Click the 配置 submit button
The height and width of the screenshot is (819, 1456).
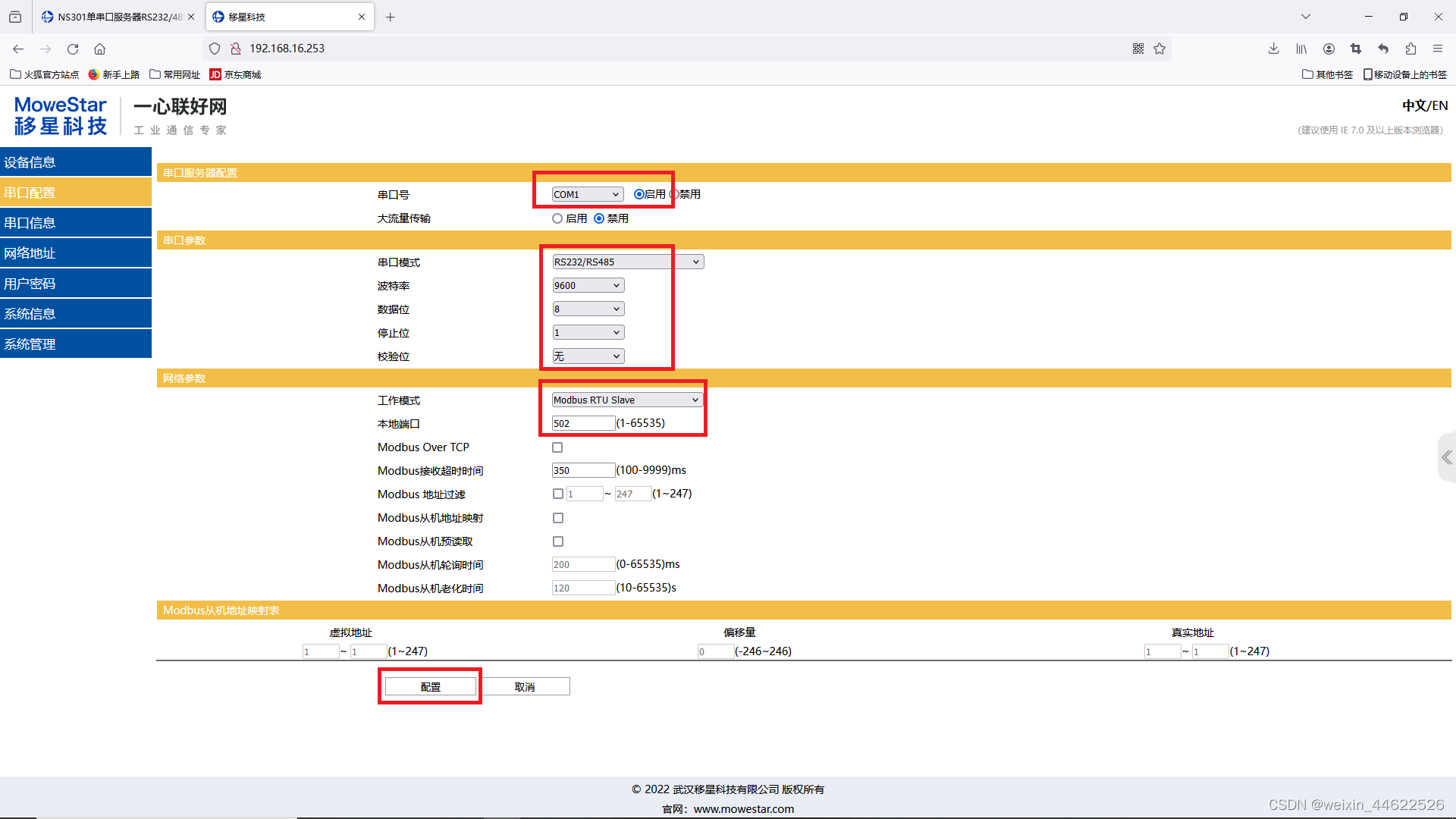point(429,686)
